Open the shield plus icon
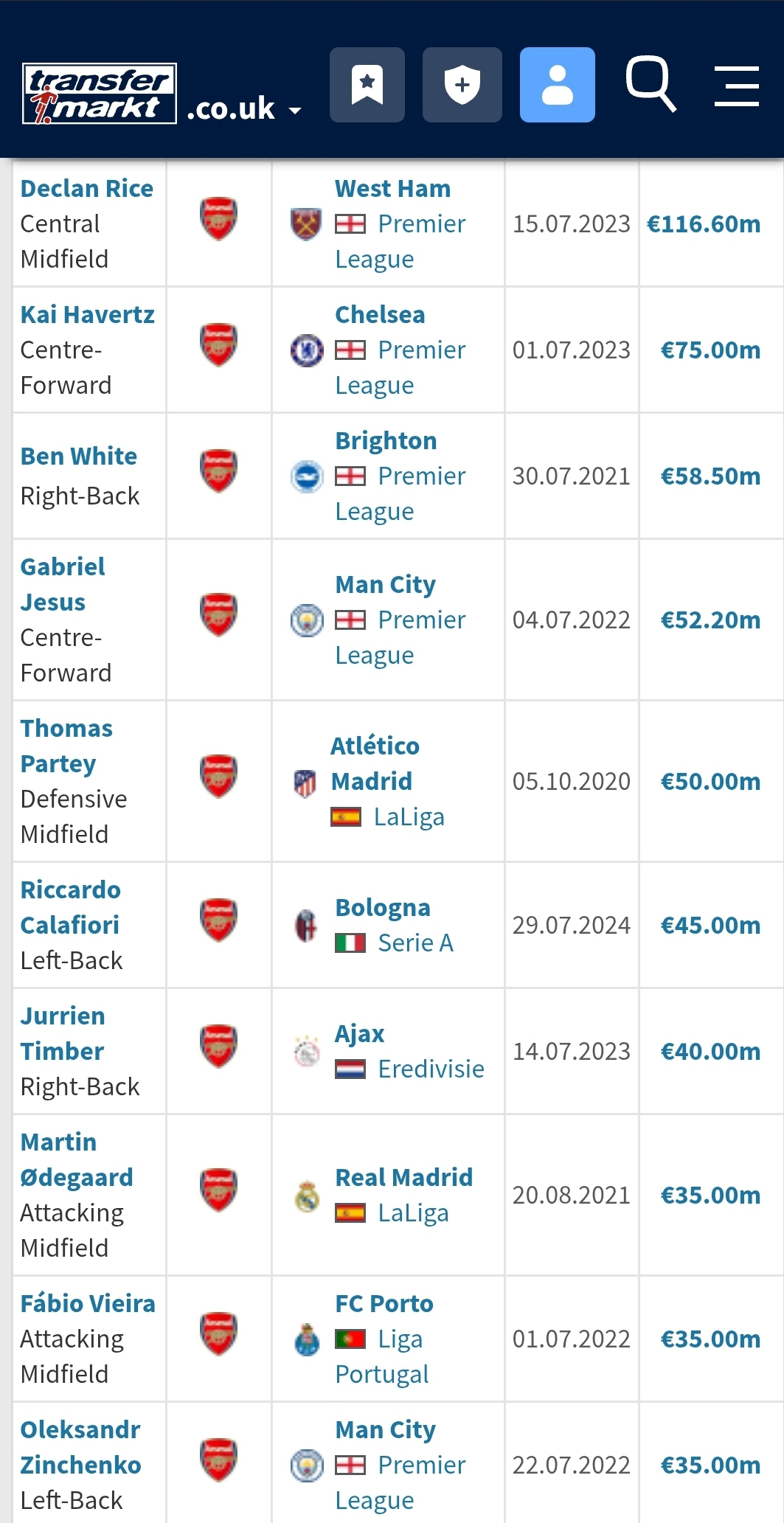Viewport: 784px width, 1523px height. pyautogui.click(x=462, y=85)
